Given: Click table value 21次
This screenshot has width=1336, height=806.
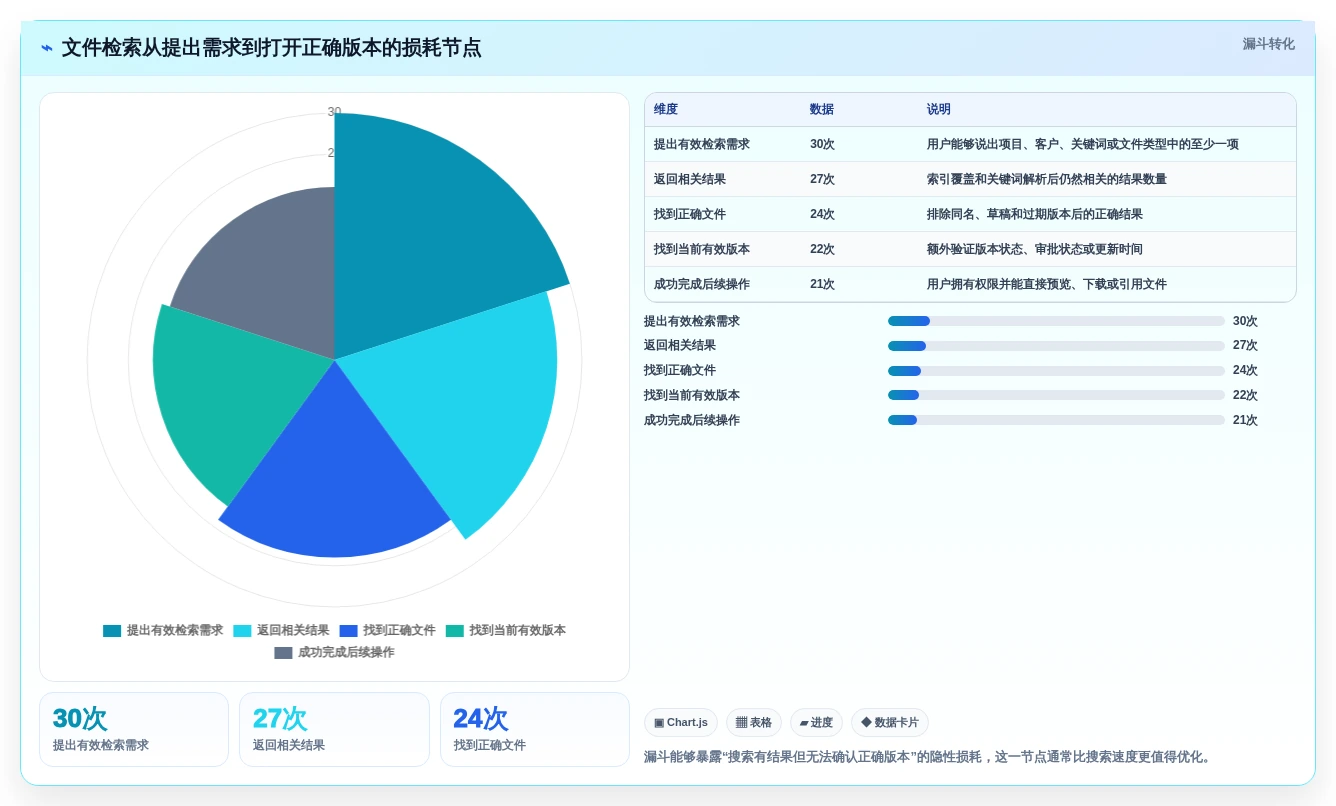Looking at the screenshot, I should (x=822, y=284).
